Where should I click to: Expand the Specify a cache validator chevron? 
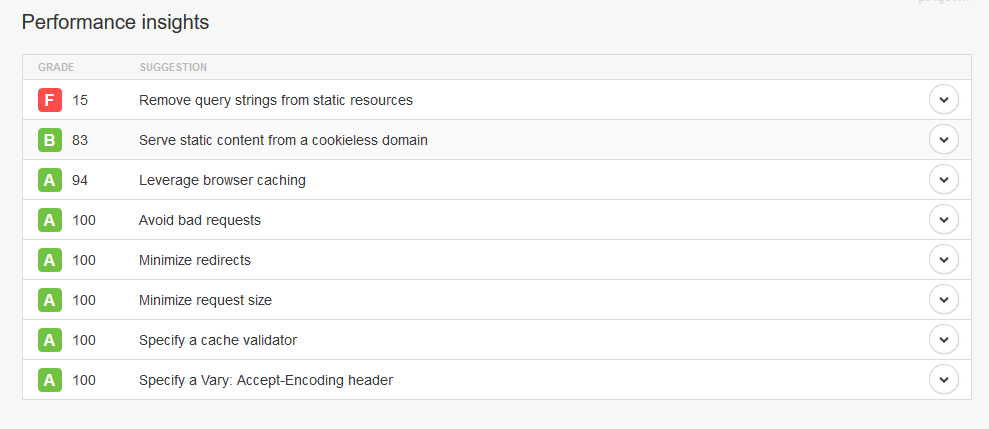pos(943,340)
